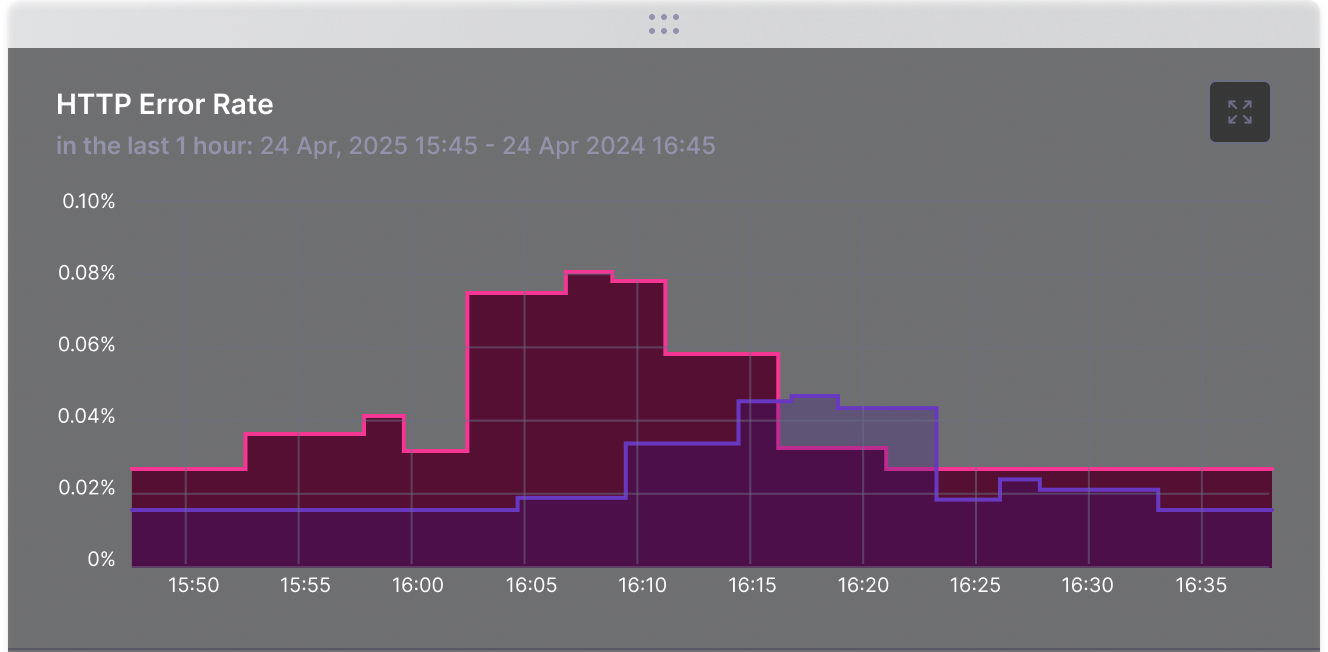
Task: Click the 16:20 x-axis label
Action: 864,586
